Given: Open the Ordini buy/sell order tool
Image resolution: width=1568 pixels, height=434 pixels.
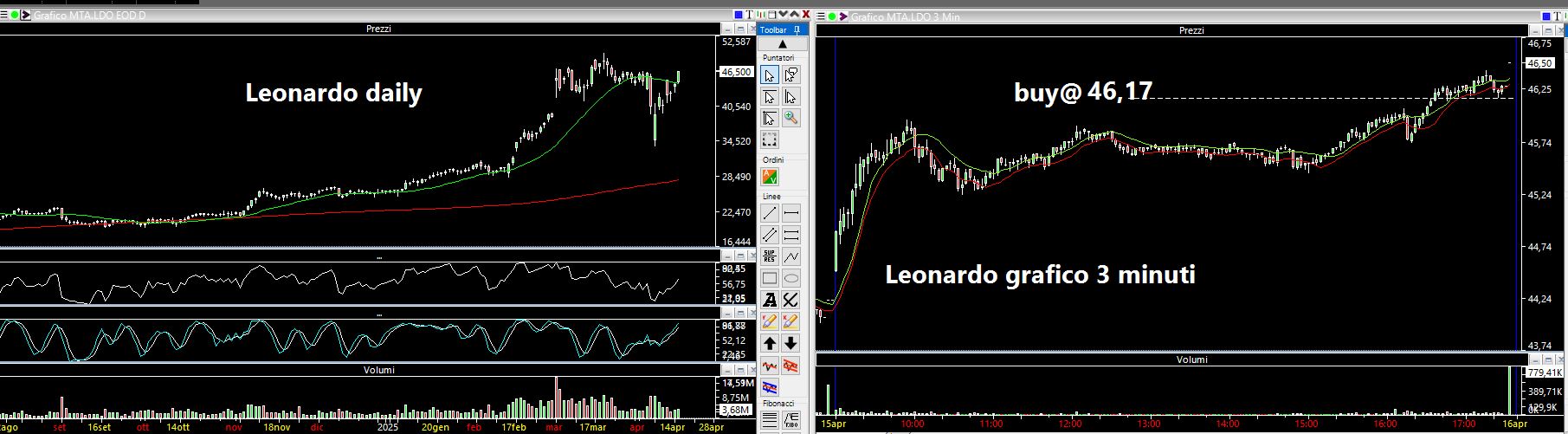Looking at the screenshot, I should 770,177.
